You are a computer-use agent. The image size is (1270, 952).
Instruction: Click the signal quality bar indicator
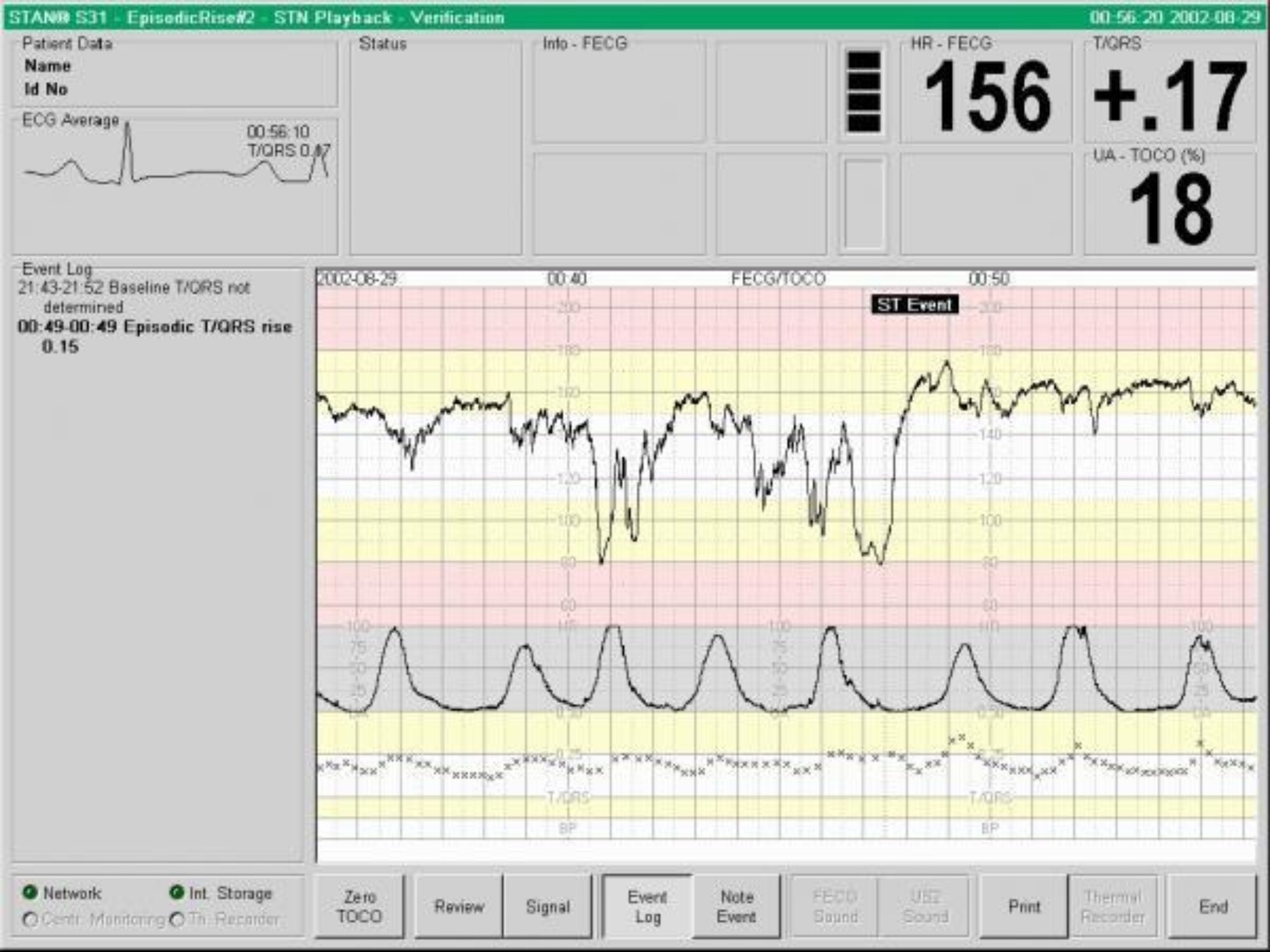864,92
